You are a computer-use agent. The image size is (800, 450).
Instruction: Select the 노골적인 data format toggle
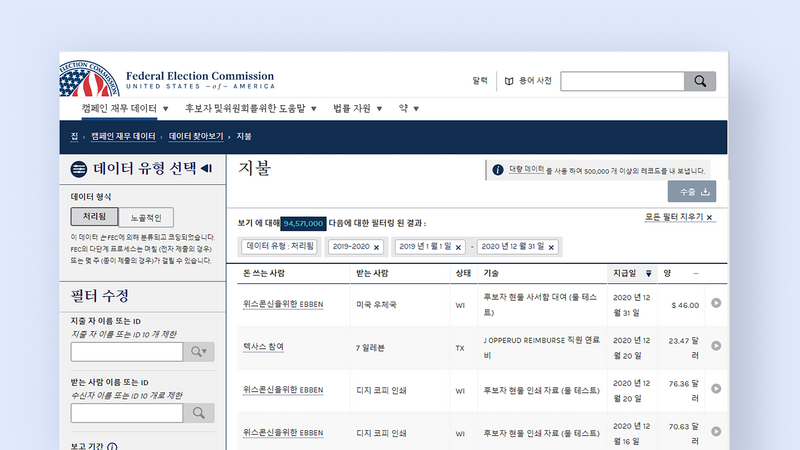[x=146, y=217]
